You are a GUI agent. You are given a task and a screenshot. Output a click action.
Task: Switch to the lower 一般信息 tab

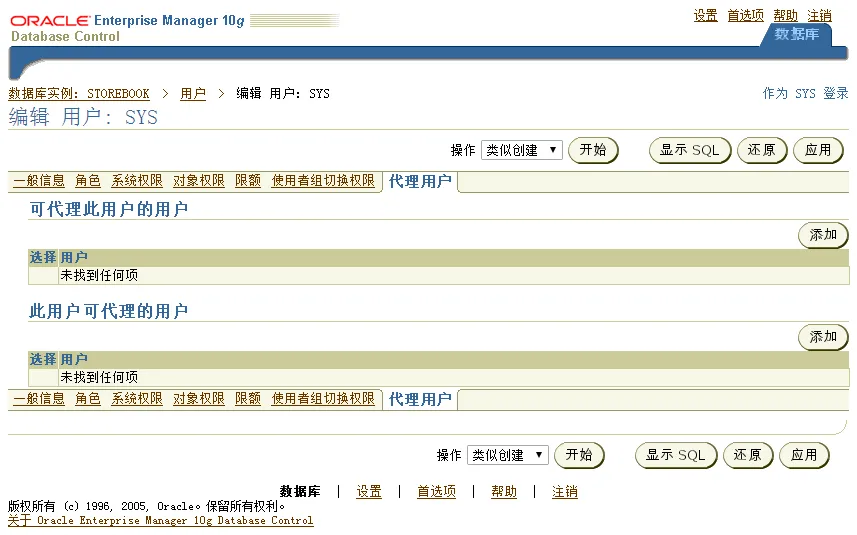[39, 398]
